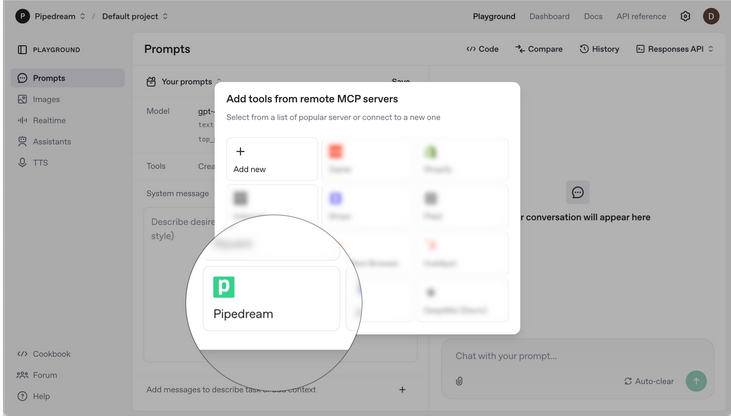Viewport: 731px width, 416px height.
Task: Click the Forum people icon
Action: (22, 375)
